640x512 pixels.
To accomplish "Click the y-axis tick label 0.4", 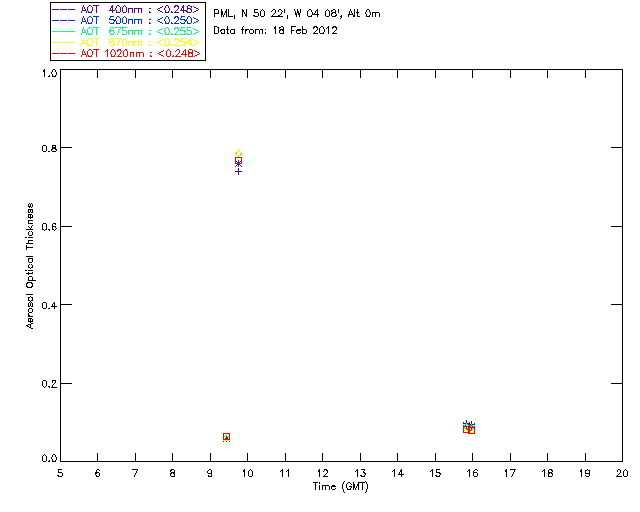I will click(49, 305).
